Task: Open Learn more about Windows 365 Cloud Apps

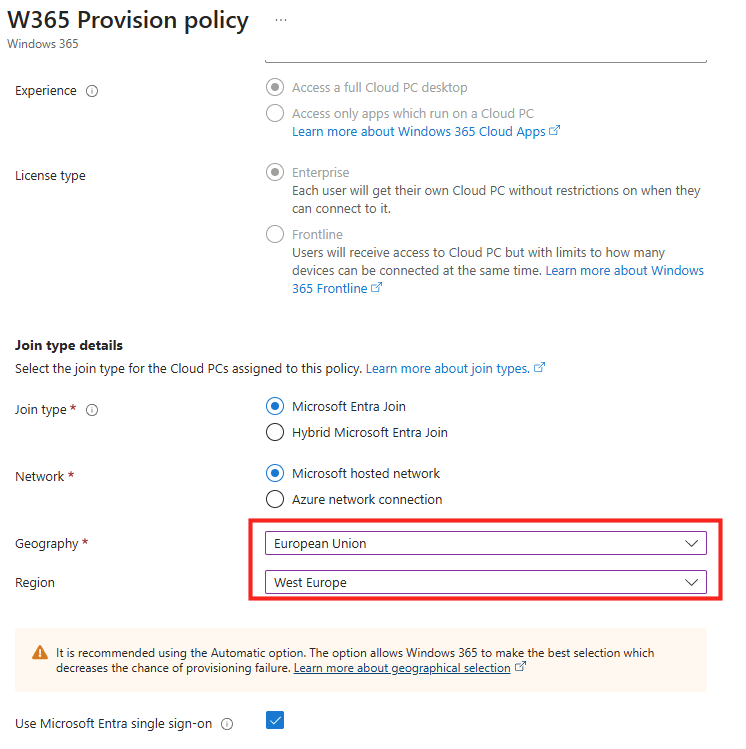Action: tap(418, 132)
